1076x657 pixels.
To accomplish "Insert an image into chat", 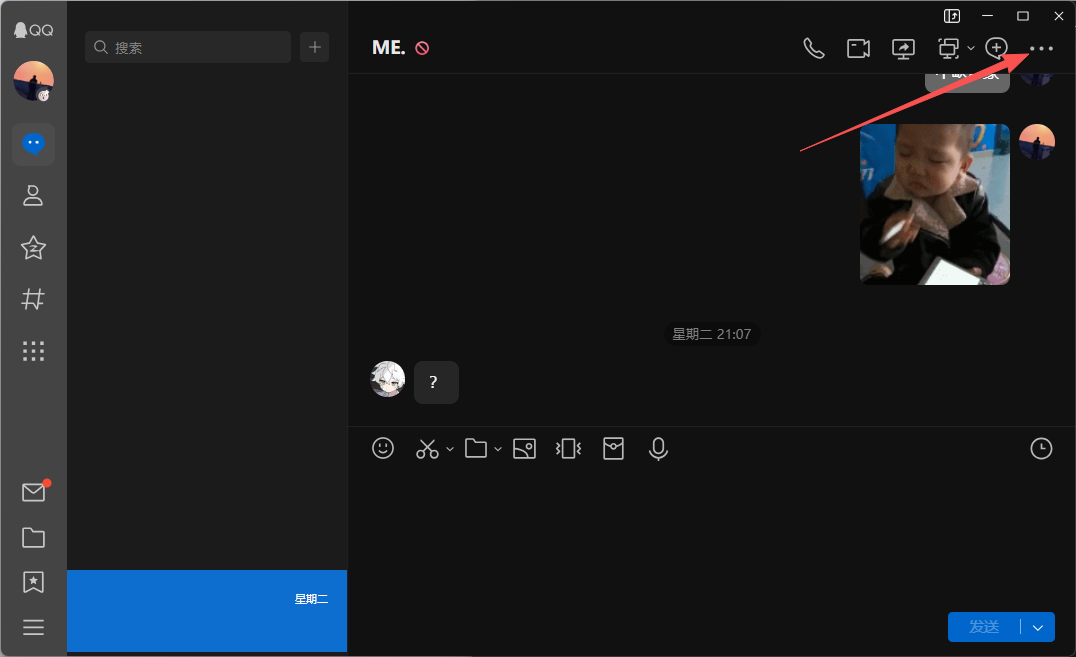I will click(524, 449).
